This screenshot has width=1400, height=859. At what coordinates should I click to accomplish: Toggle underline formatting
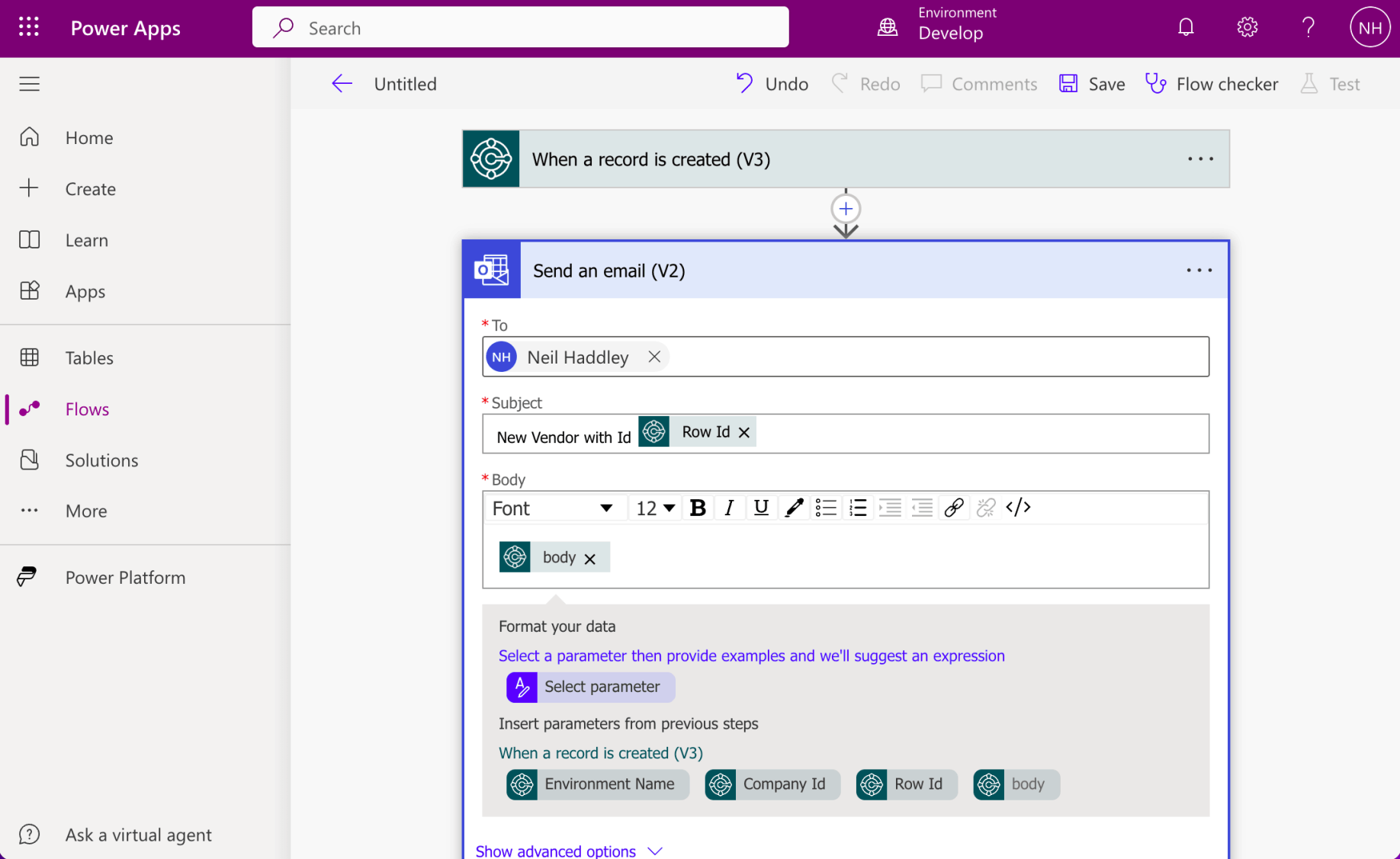760,508
